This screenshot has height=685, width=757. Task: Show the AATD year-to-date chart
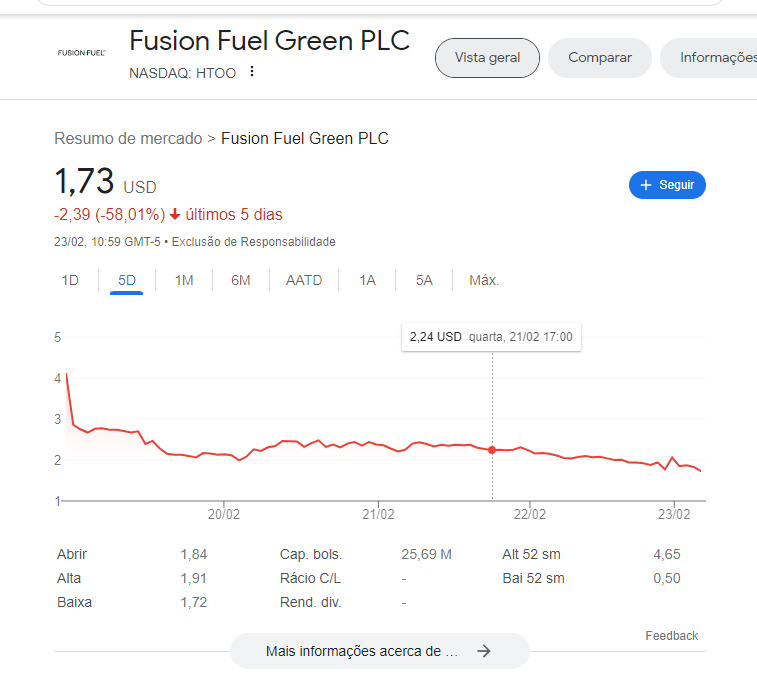[304, 280]
